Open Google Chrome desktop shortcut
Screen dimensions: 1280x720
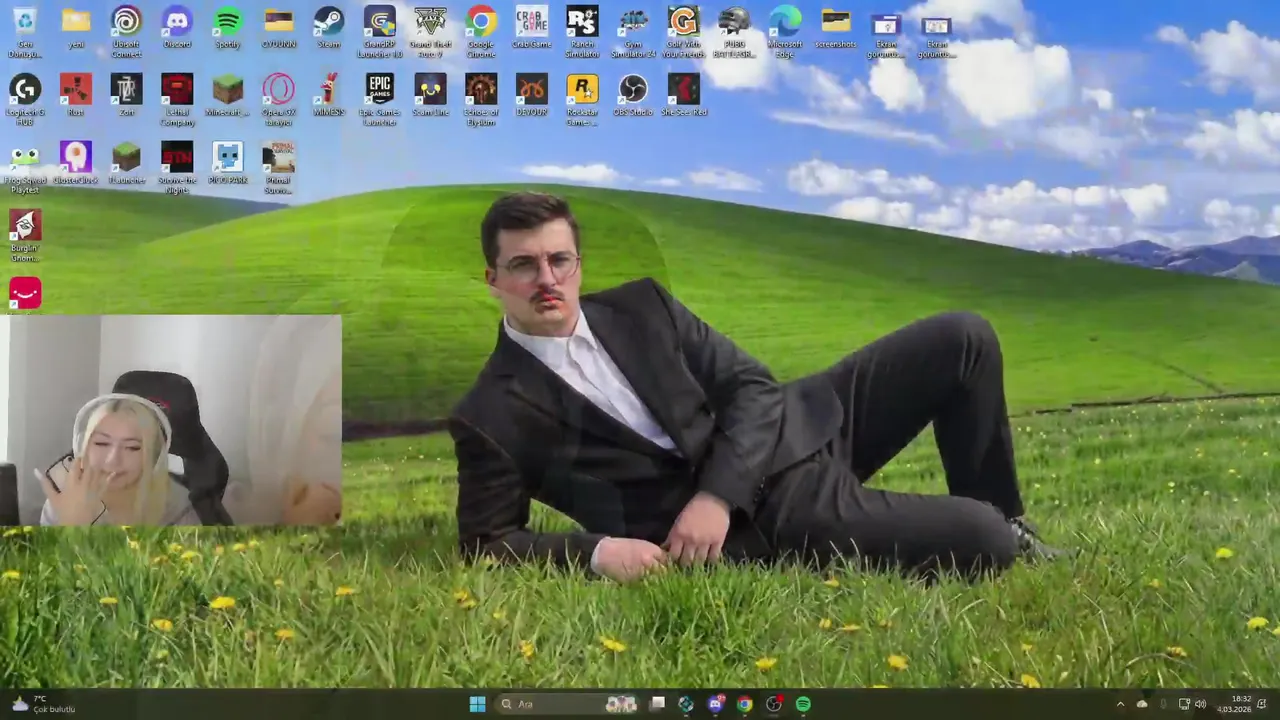click(x=481, y=32)
